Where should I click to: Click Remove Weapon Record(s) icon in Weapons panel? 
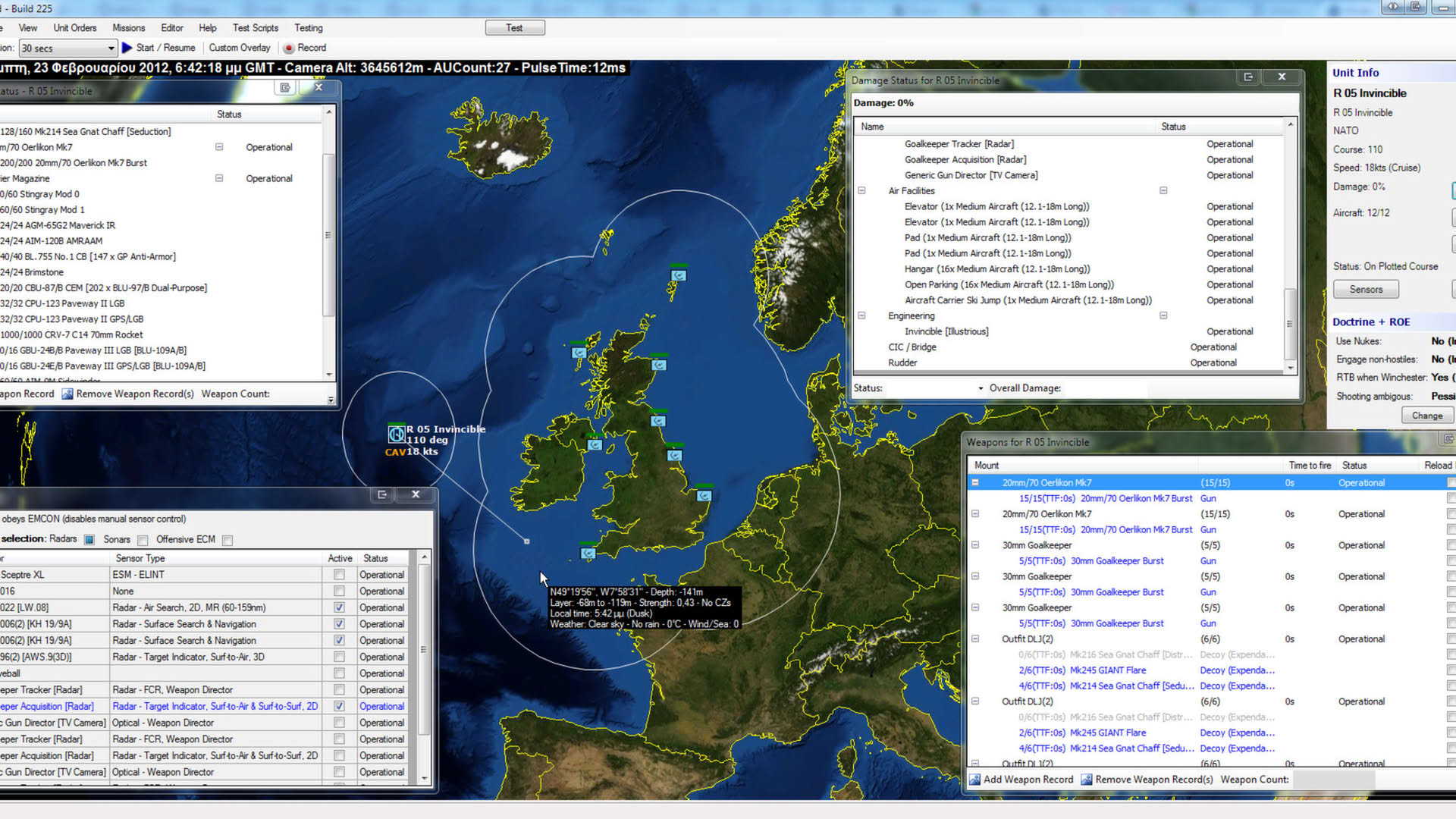click(x=1086, y=780)
